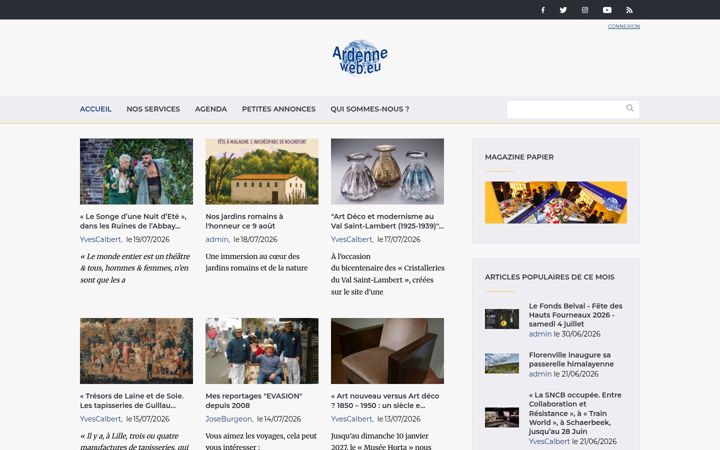Open the Art deco armchair thumbnail
This screenshot has width=720, height=450.
click(x=387, y=351)
